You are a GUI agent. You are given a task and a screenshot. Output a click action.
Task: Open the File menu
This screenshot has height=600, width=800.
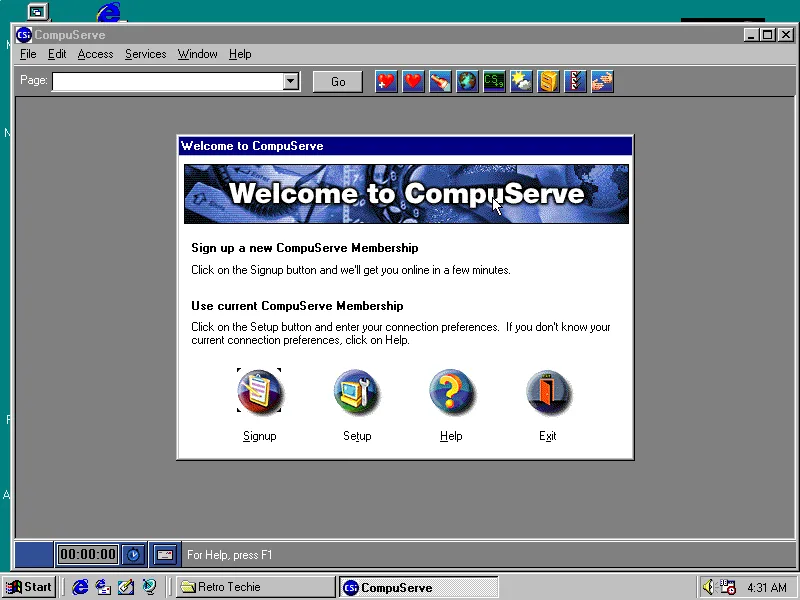point(28,54)
